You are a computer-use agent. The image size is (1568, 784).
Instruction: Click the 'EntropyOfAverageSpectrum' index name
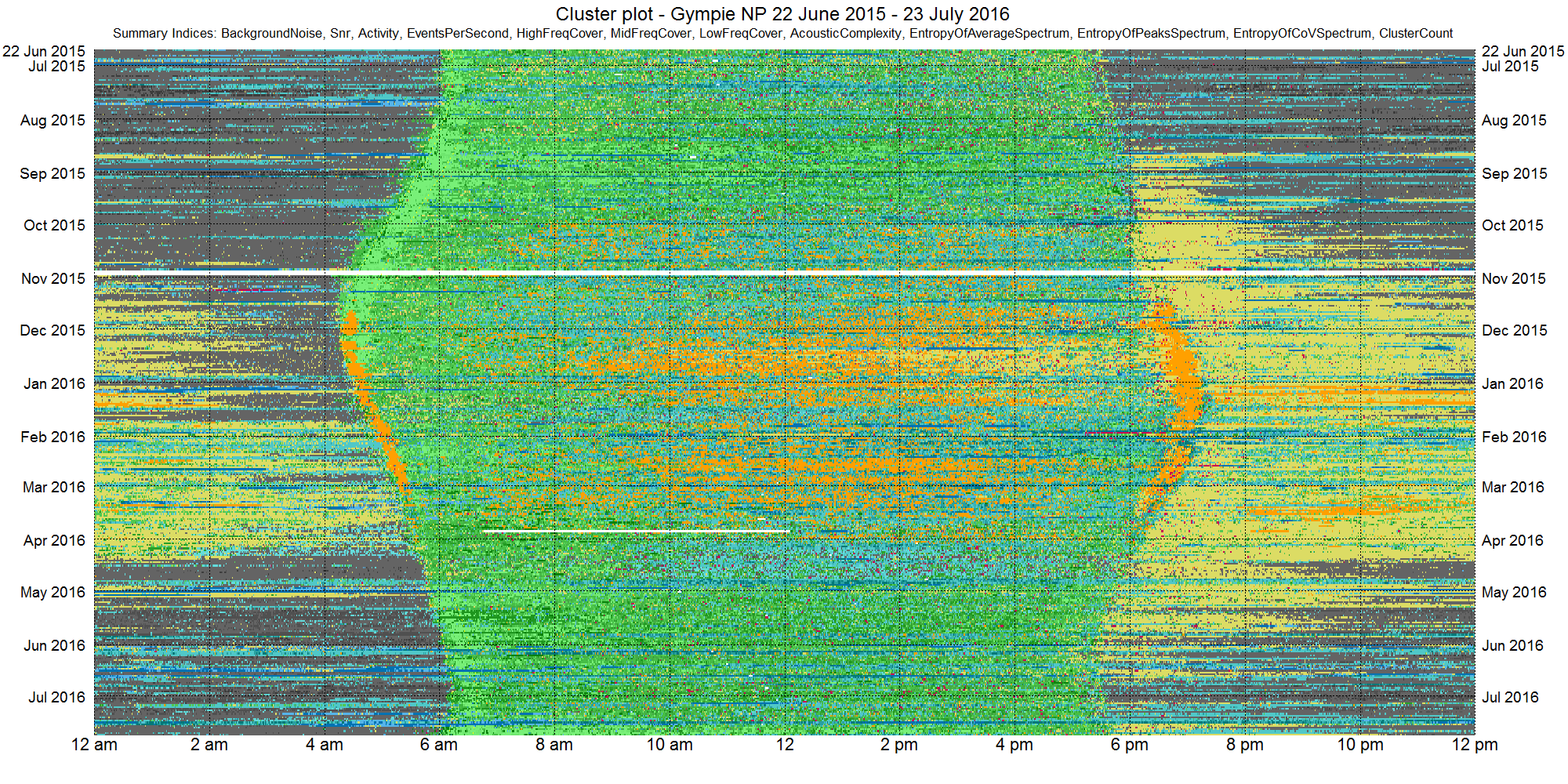[989, 34]
